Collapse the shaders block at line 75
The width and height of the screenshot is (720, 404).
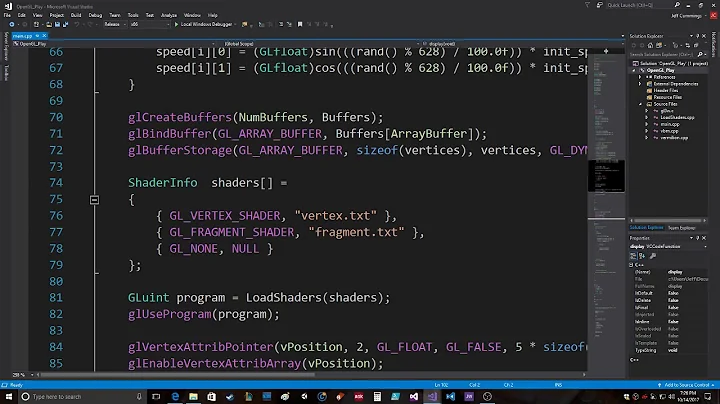coord(94,200)
